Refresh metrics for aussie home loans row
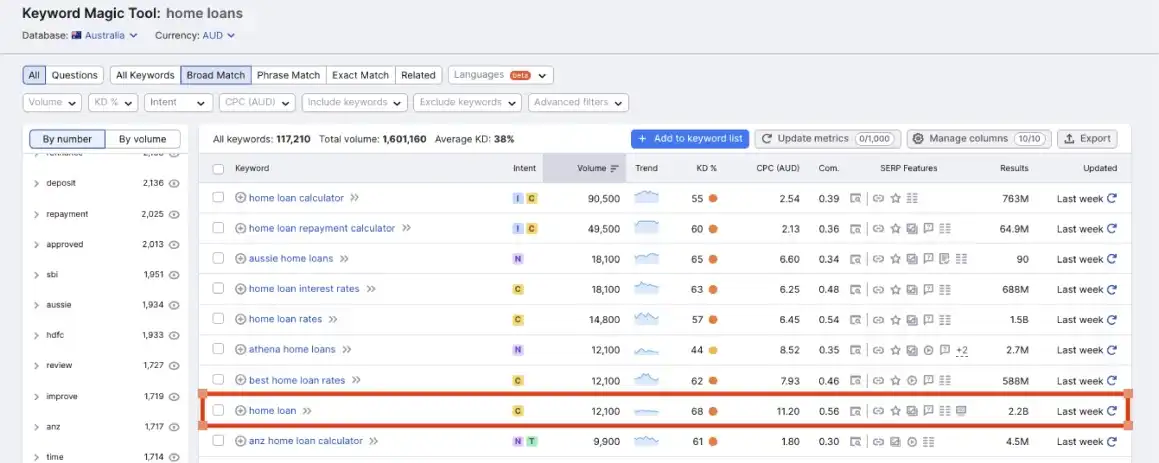1159x463 pixels. click(1112, 259)
